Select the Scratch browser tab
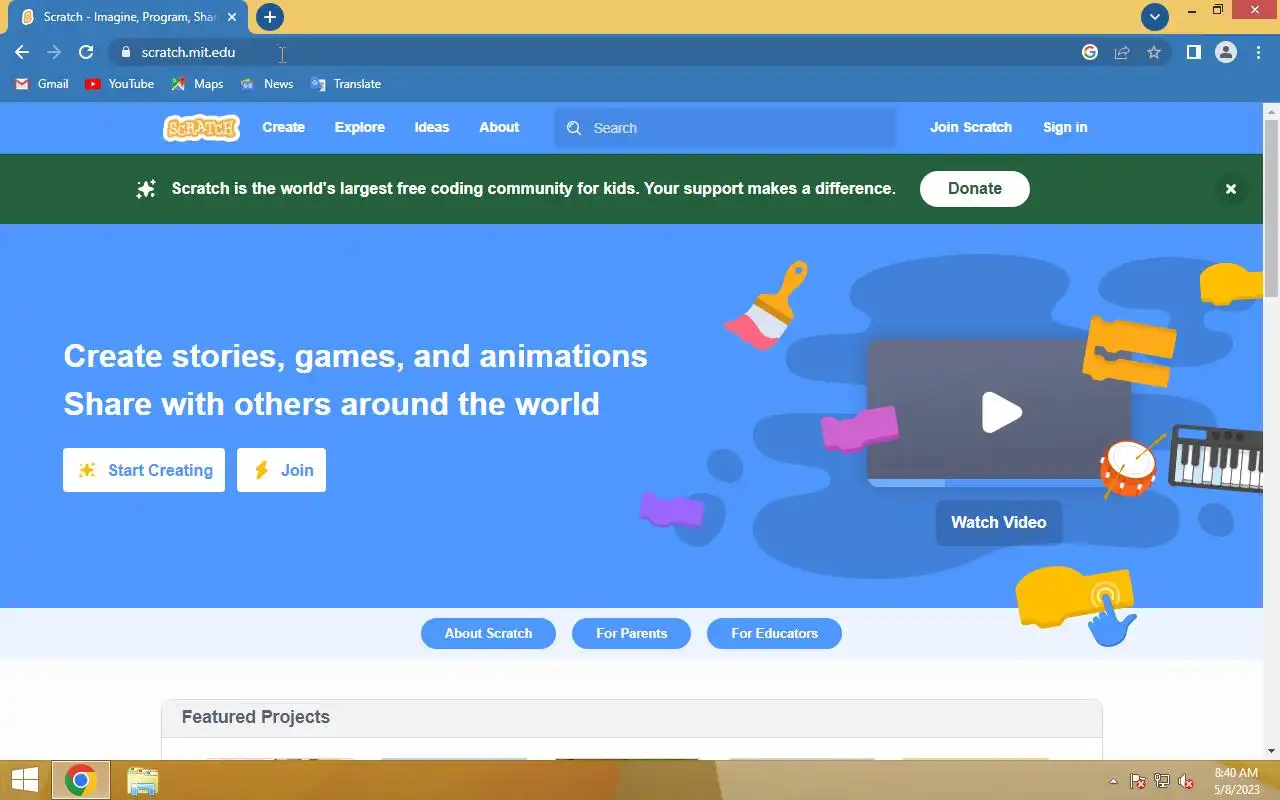 130,17
